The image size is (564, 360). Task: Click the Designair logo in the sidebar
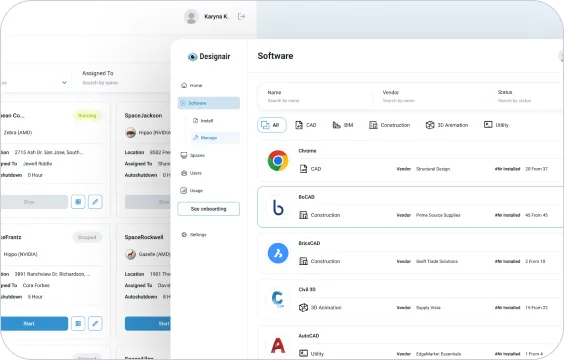(x=209, y=56)
